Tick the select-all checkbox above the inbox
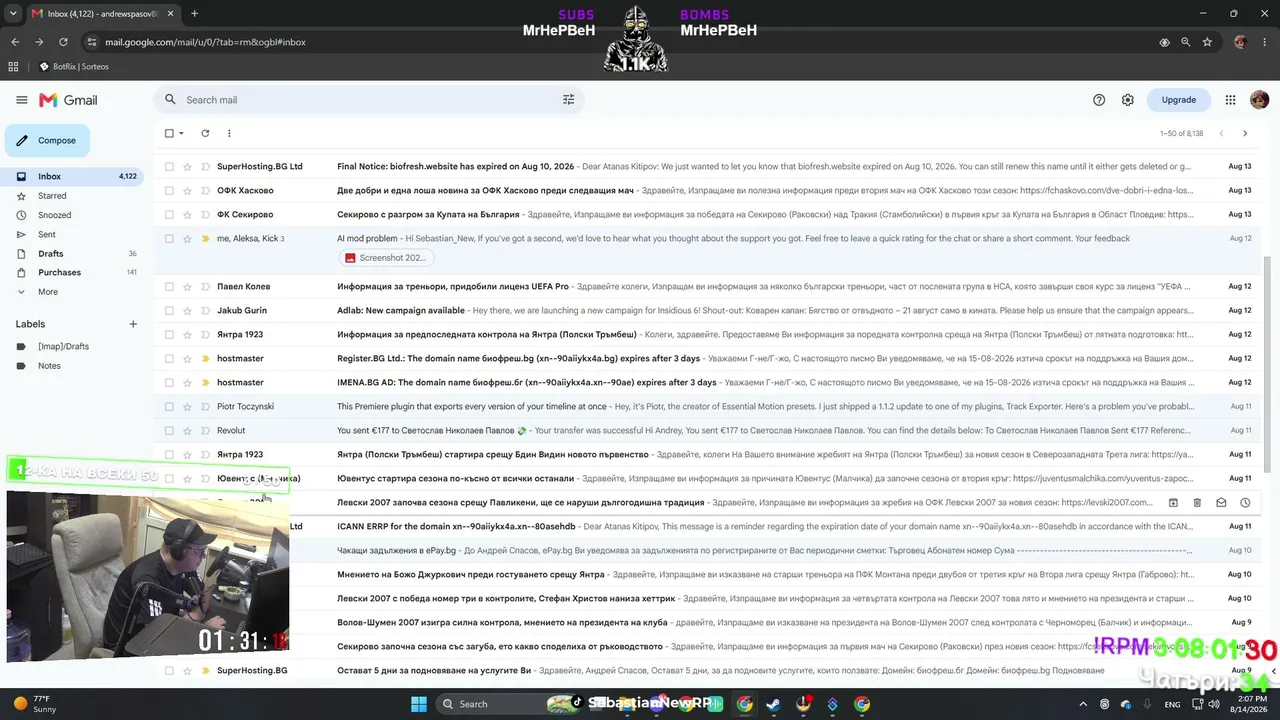 169,133
